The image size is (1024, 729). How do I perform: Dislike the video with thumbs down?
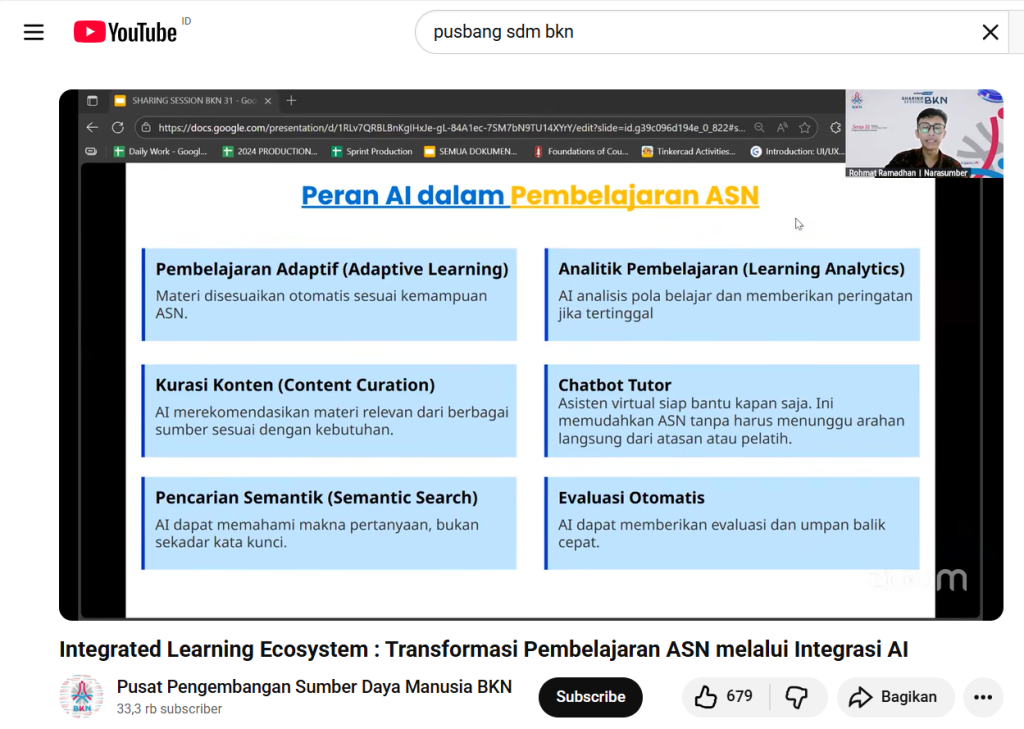796,697
